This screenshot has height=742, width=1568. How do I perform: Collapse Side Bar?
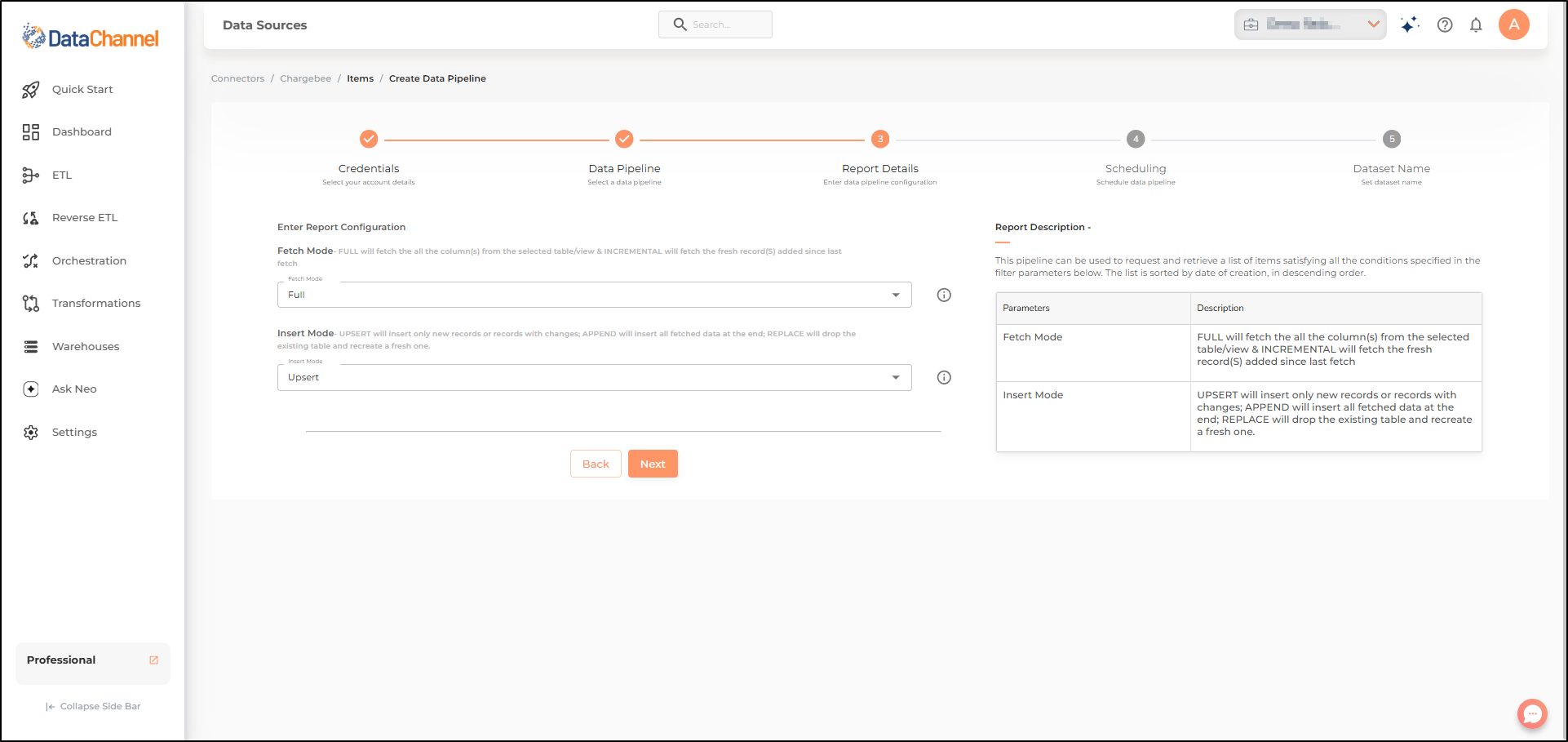pyautogui.click(x=93, y=706)
